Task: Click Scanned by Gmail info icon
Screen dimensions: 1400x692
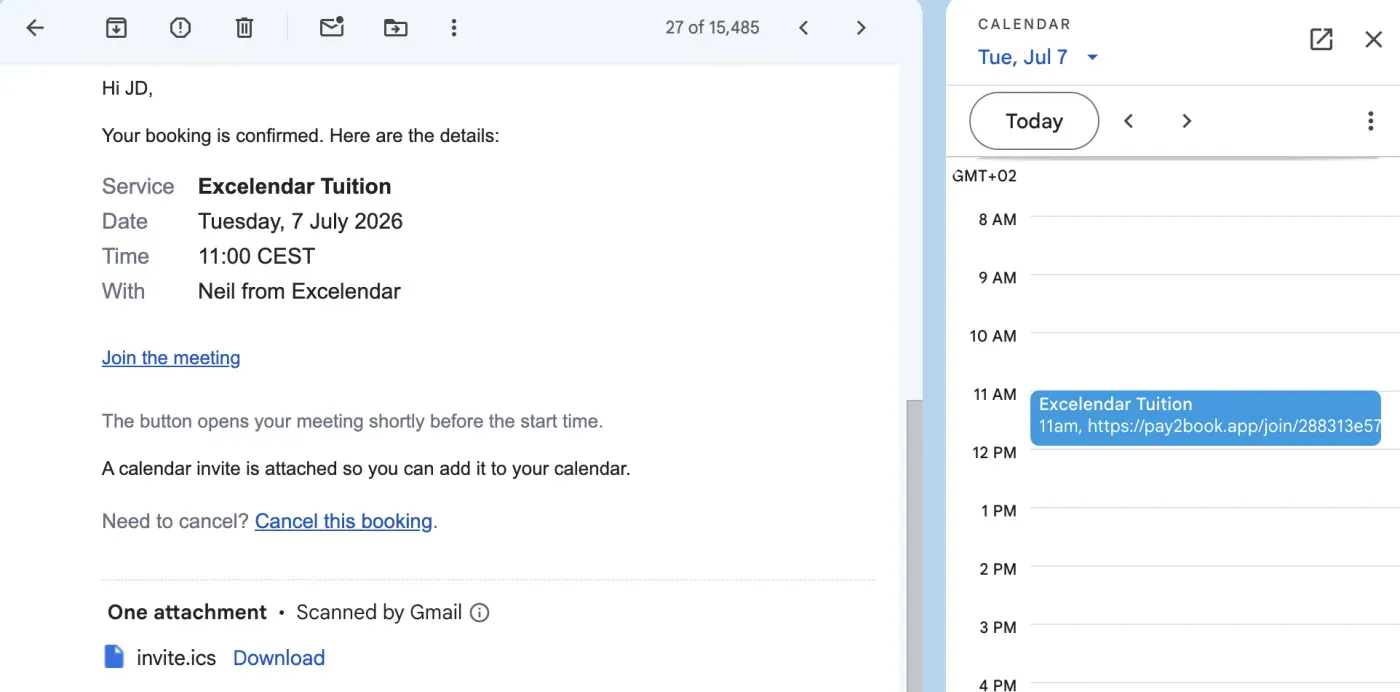Action: coord(480,612)
